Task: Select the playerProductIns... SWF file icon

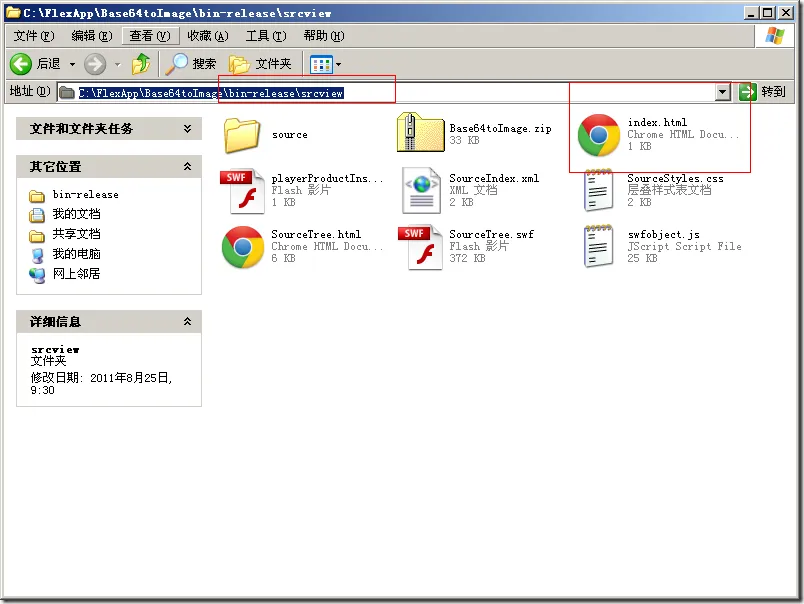Action: (243, 191)
